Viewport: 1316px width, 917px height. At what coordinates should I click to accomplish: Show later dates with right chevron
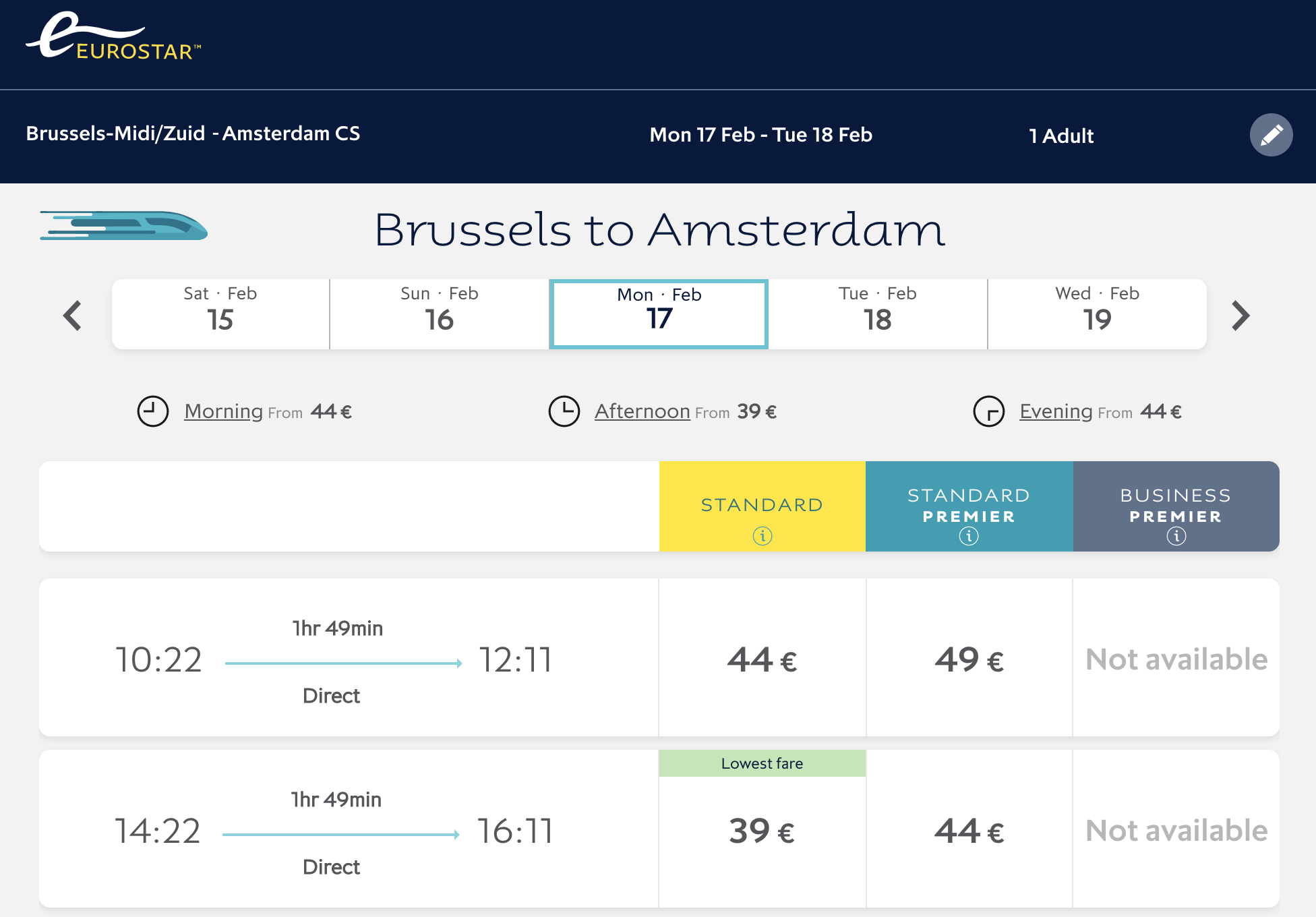pyautogui.click(x=1240, y=315)
